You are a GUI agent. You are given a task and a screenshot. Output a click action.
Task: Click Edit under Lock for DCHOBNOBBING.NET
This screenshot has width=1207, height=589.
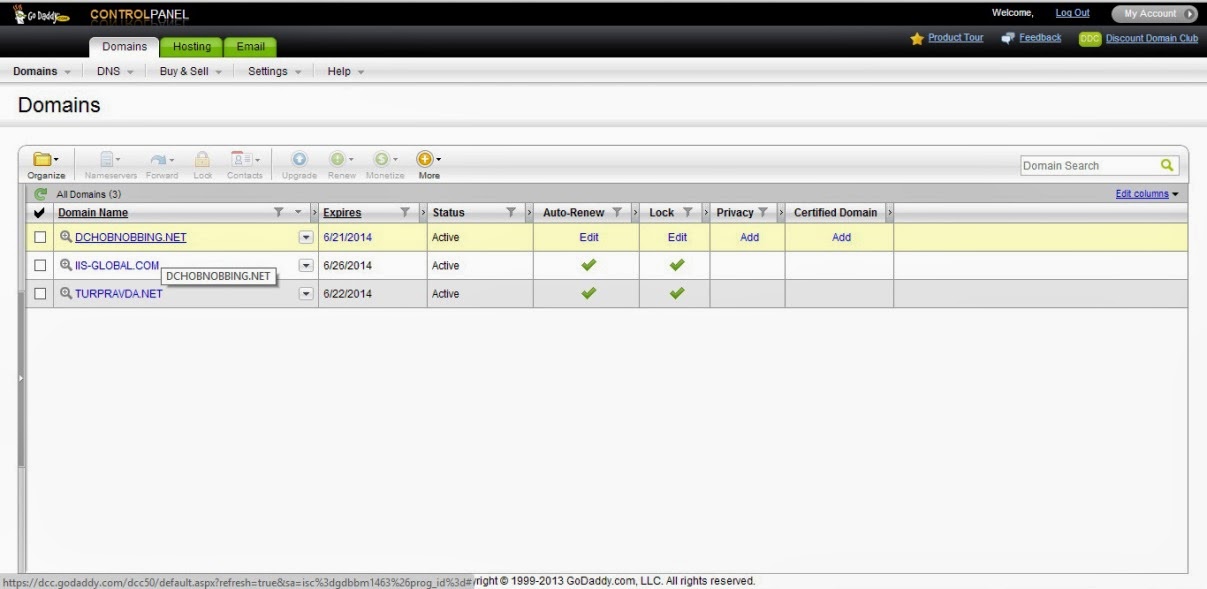[x=677, y=238]
